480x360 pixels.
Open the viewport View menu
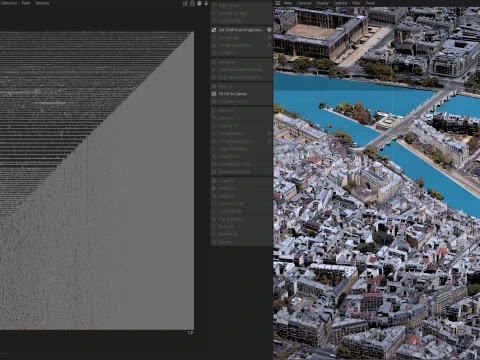click(288, 3)
